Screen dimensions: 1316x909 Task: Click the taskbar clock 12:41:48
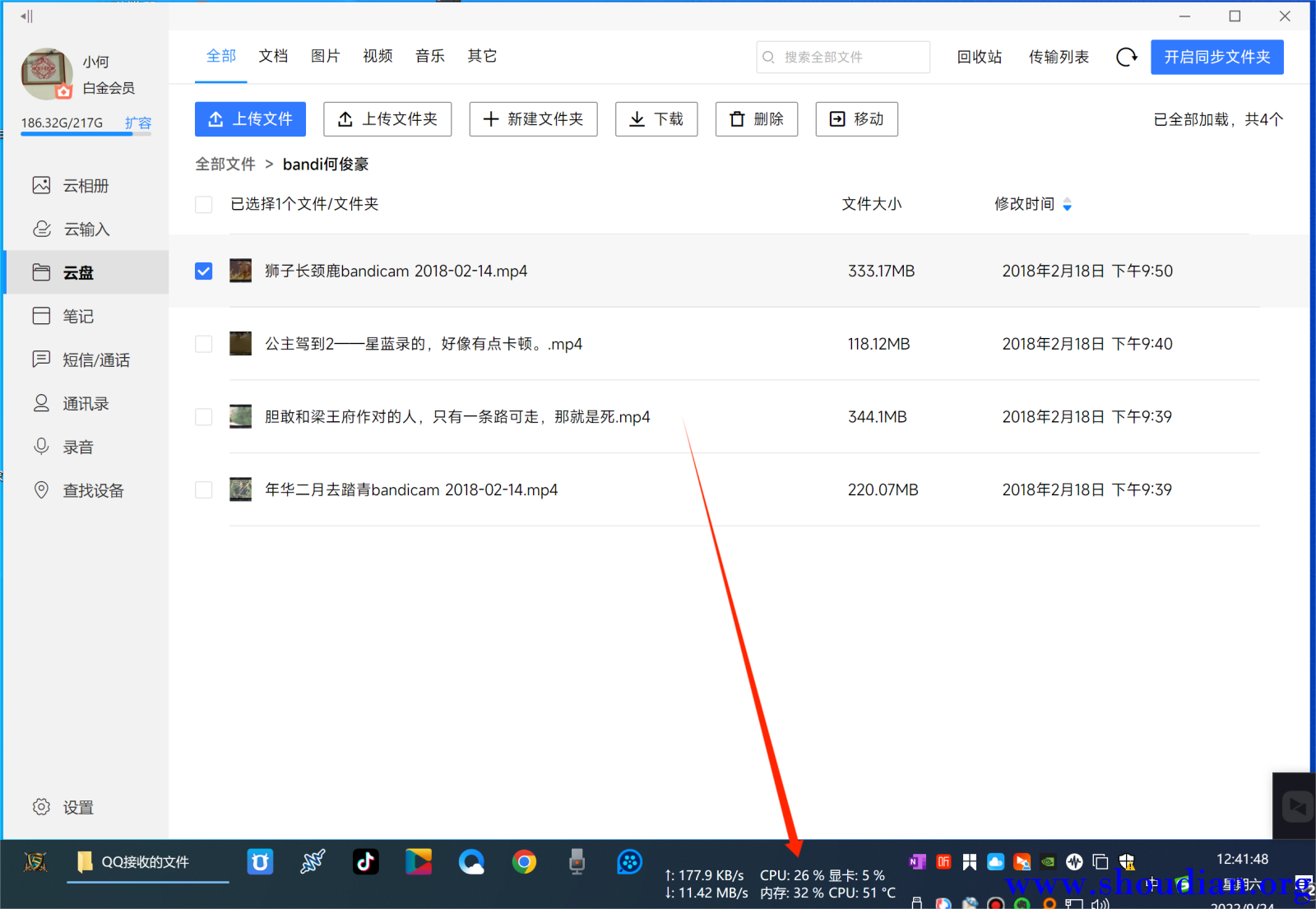[1242, 859]
